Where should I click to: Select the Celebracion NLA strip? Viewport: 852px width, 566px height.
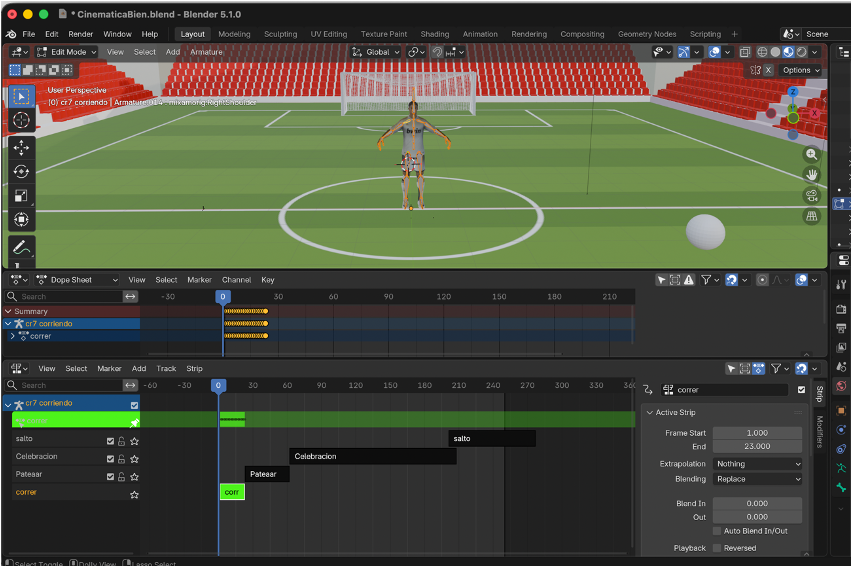tap(372, 456)
